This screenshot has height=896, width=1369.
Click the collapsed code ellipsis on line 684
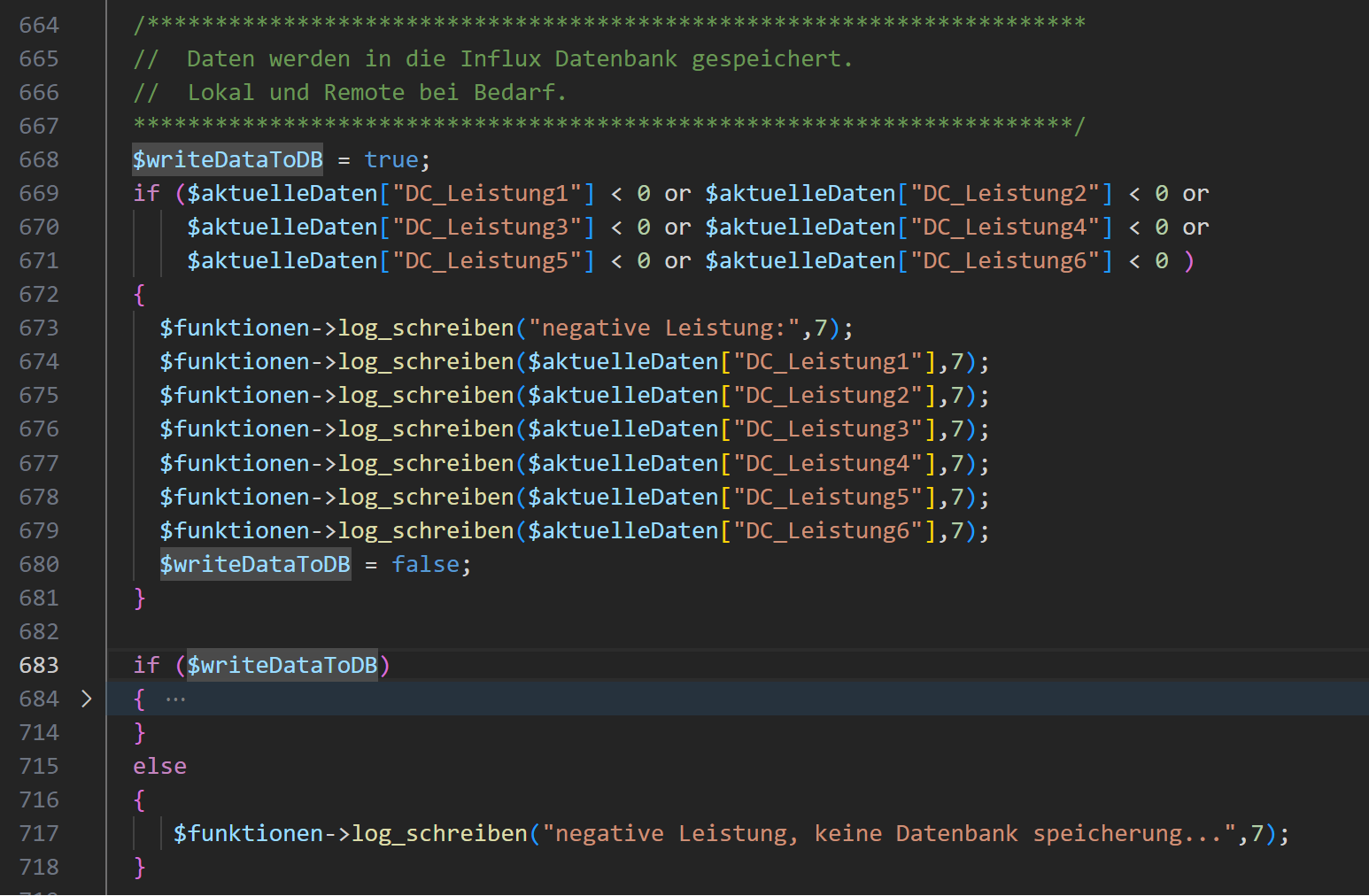[x=175, y=699]
